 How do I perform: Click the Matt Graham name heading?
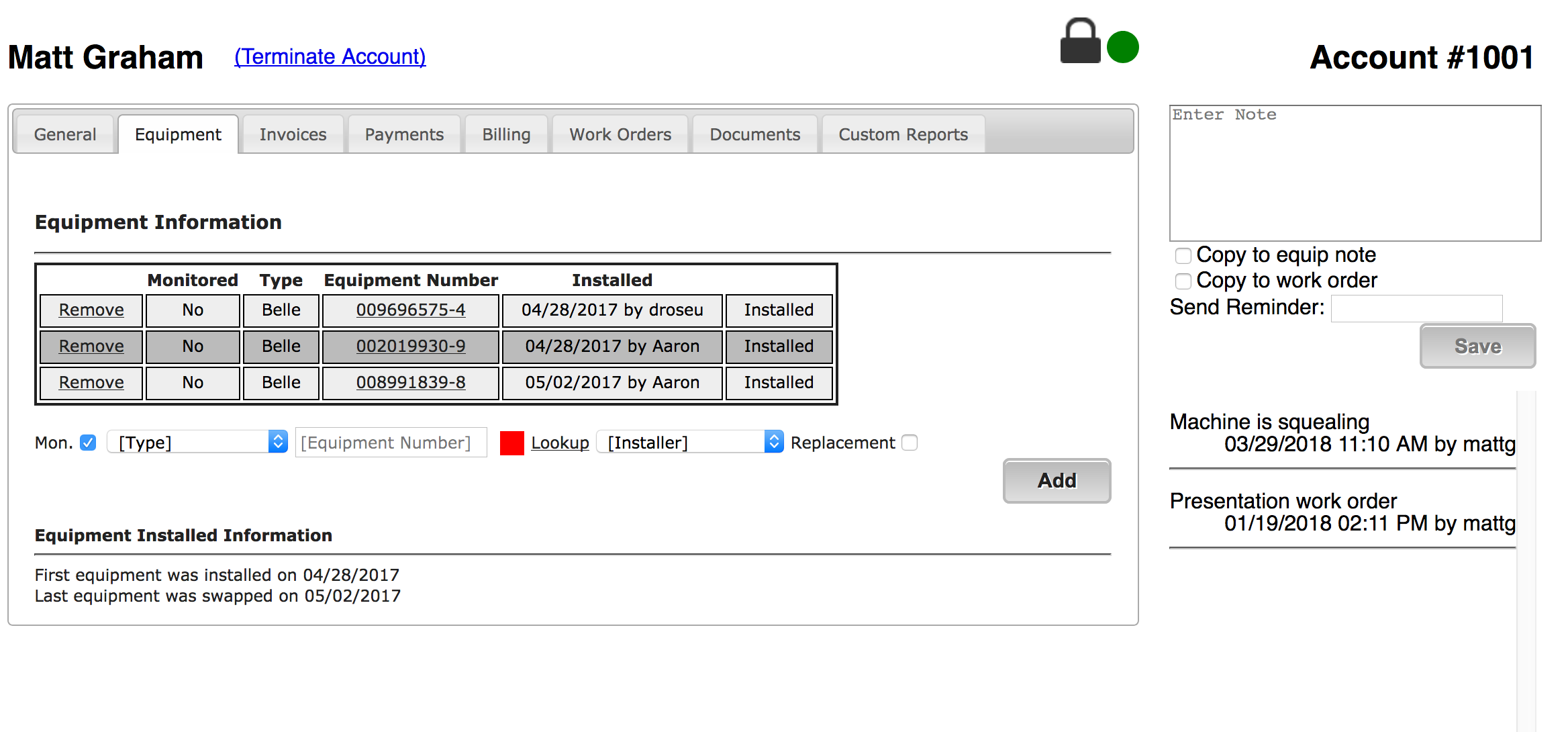pyautogui.click(x=105, y=57)
